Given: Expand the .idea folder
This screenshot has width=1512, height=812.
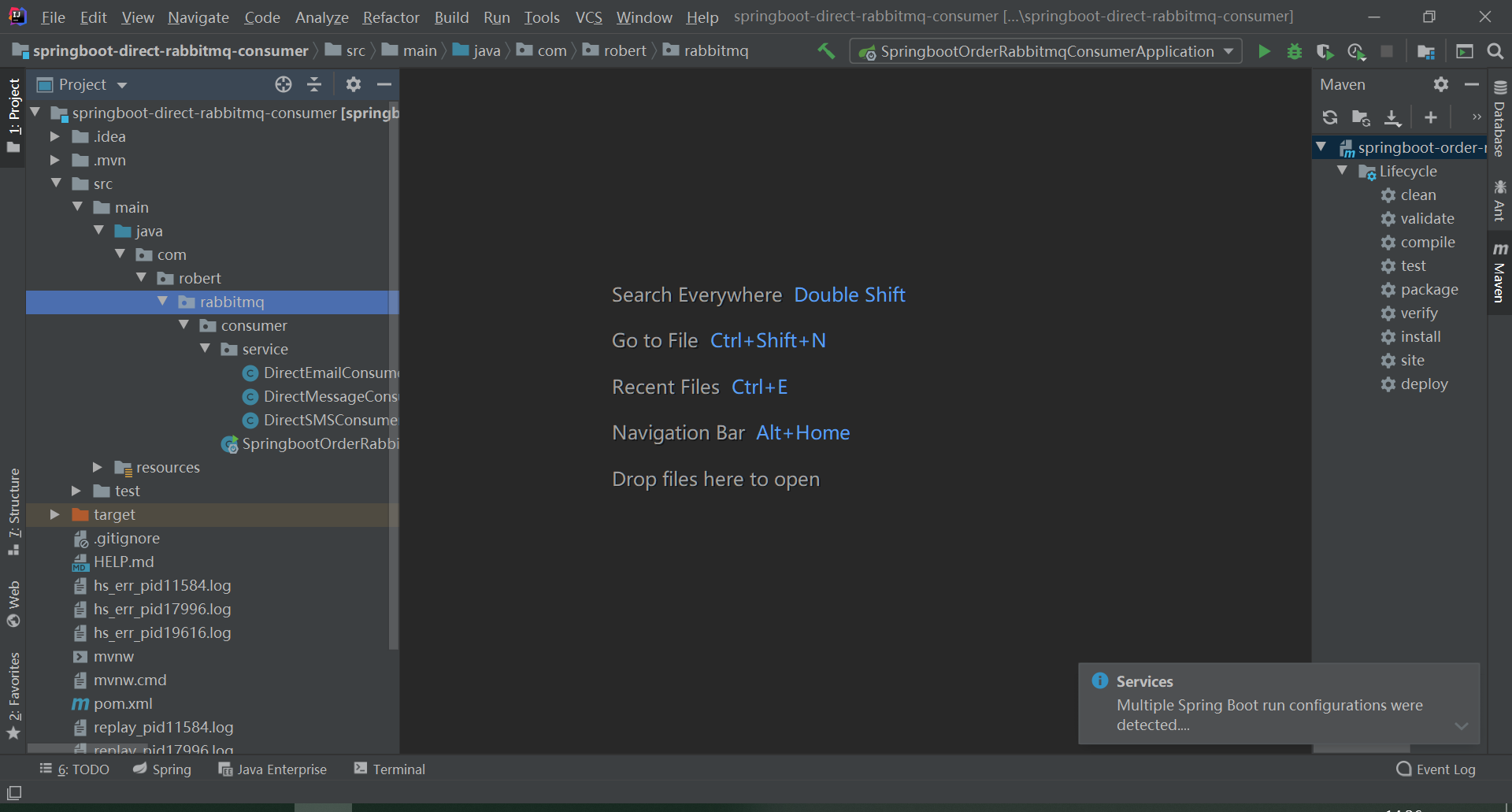Looking at the screenshot, I should pyautogui.click(x=55, y=136).
